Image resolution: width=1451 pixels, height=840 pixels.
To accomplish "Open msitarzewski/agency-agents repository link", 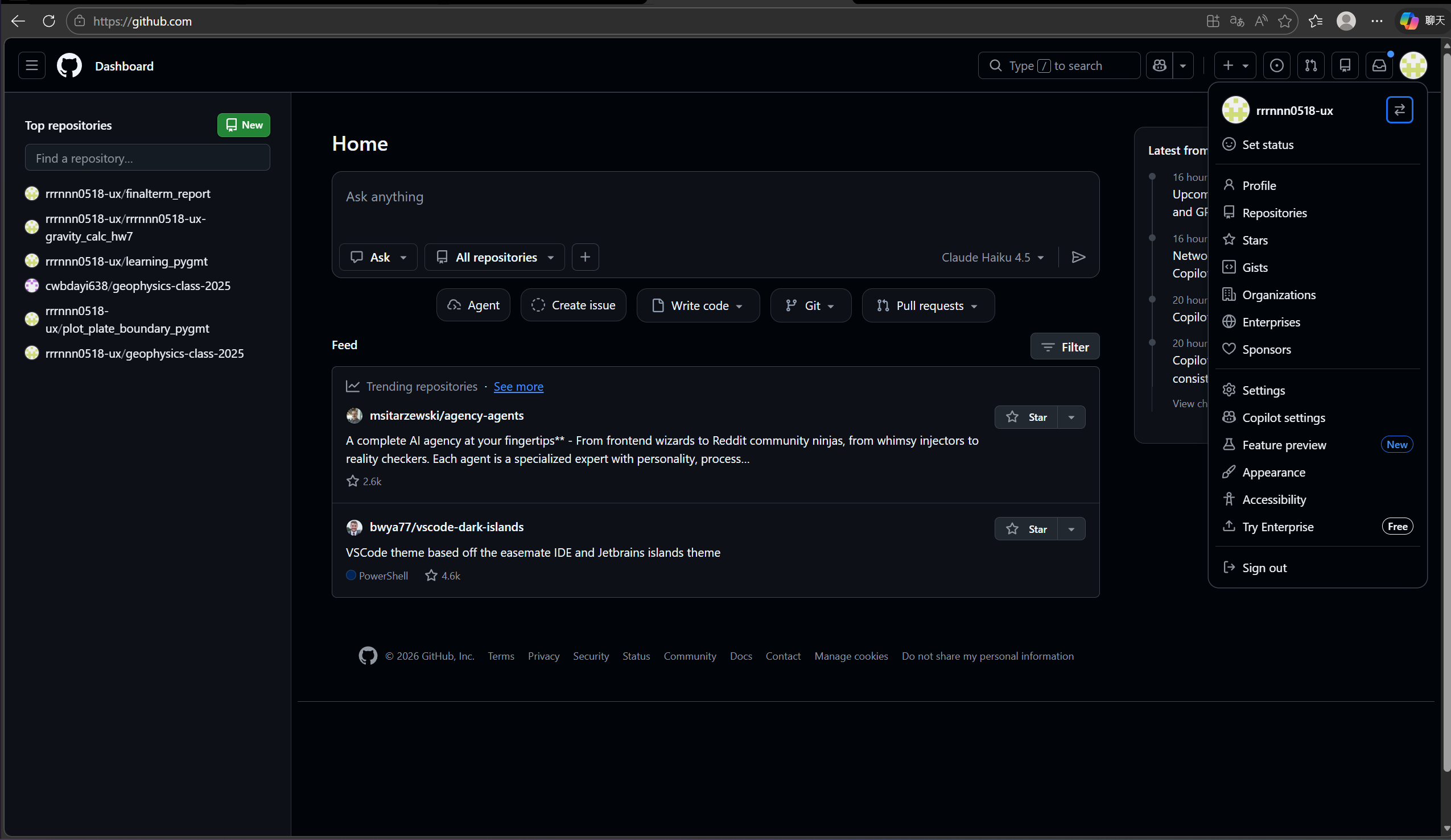I will (x=446, y=415).
